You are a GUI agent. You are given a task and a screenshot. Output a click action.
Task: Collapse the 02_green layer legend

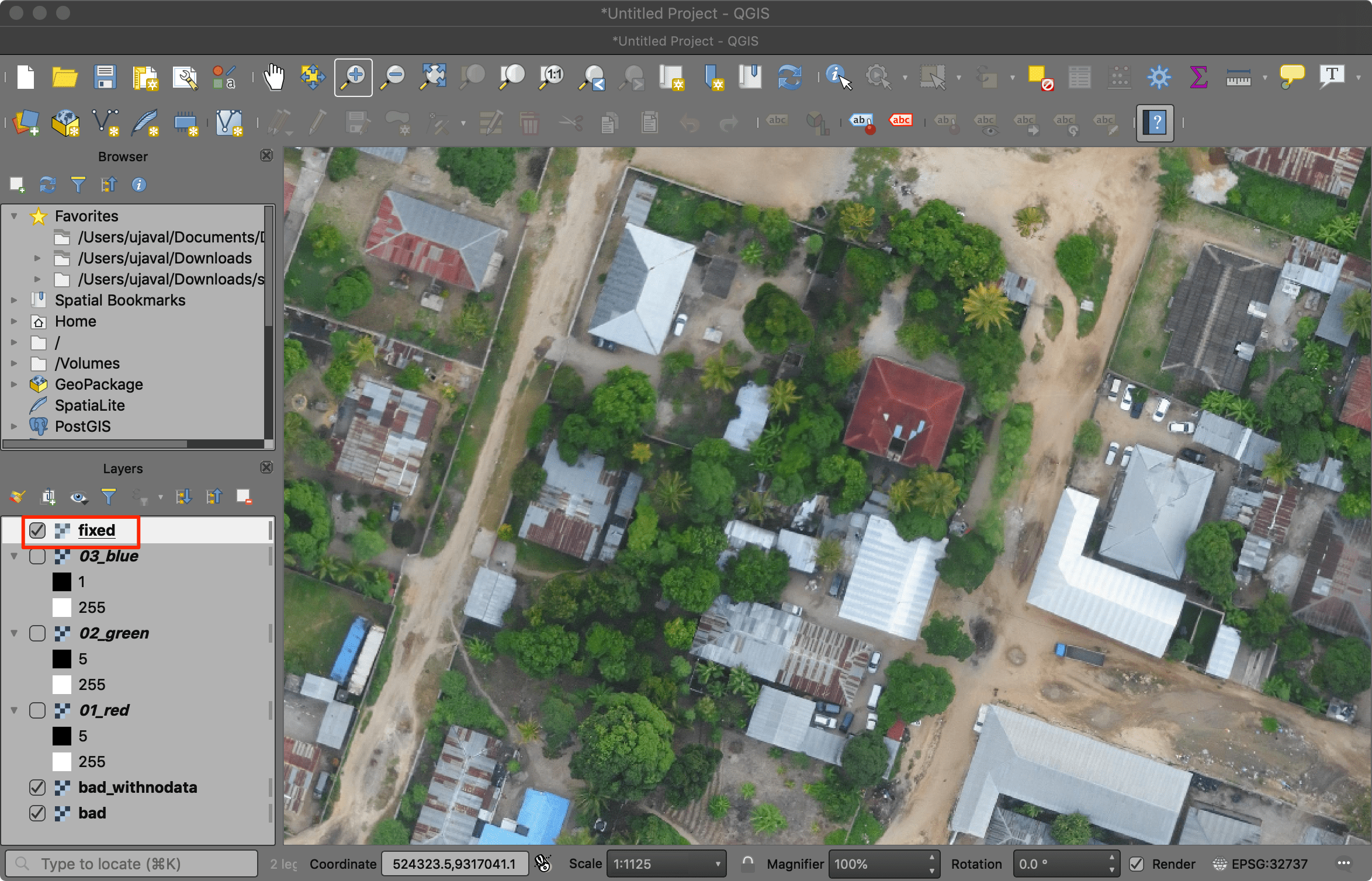[x=14, y=633]
